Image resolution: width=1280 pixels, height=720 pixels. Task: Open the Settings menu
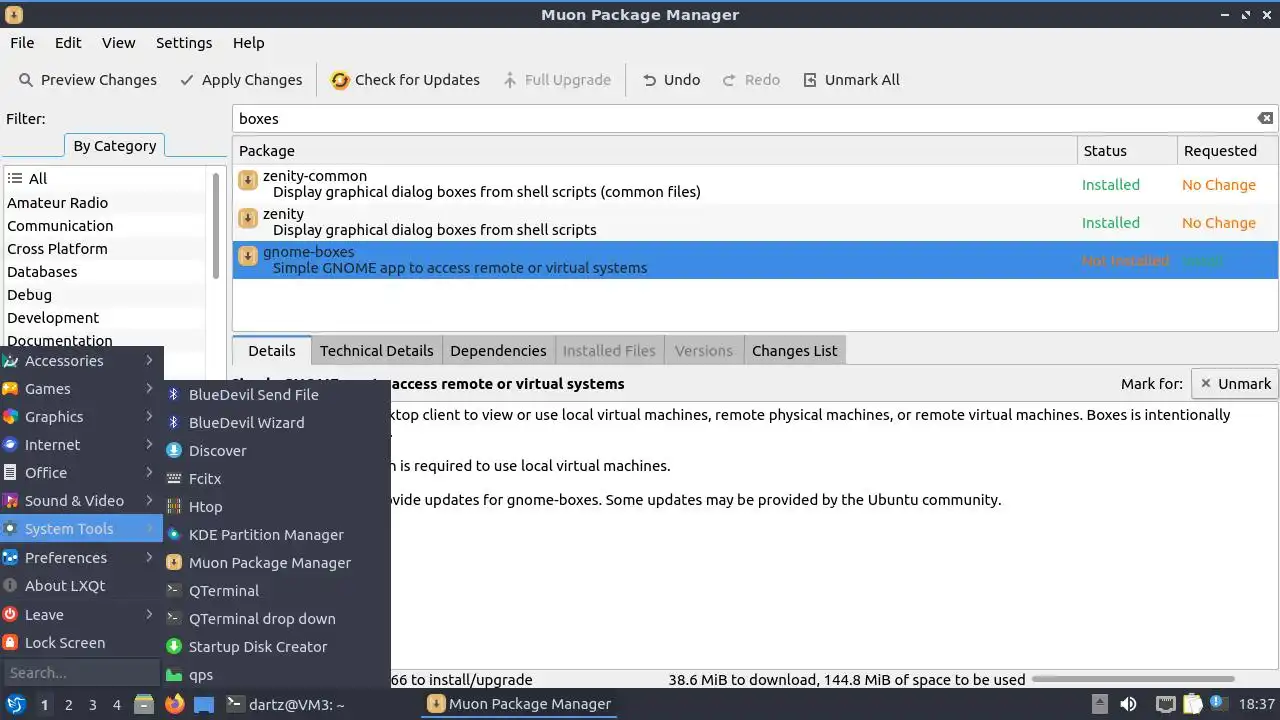pos(184,43)
